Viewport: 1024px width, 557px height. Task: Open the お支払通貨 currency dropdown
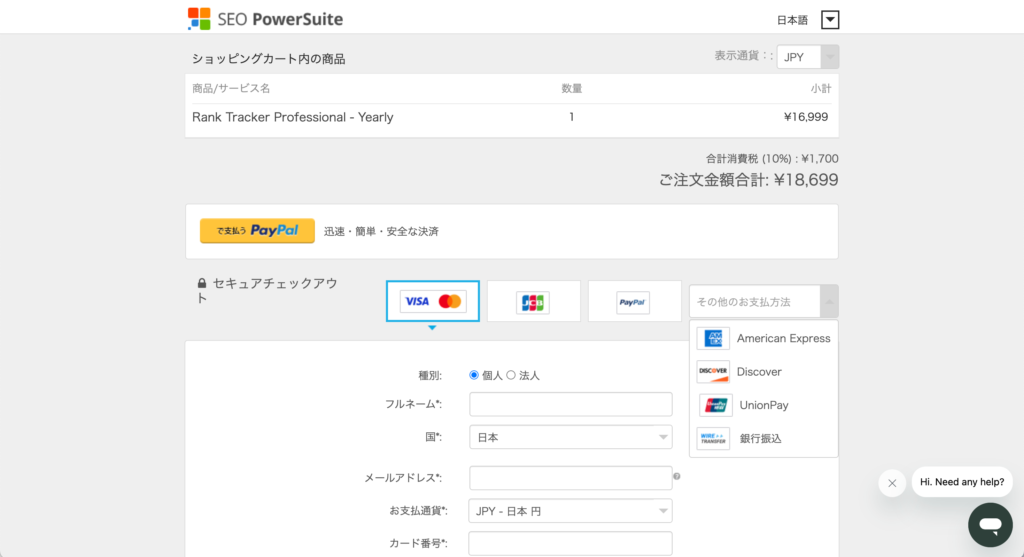pyautogui.click(x=570, y=511)
